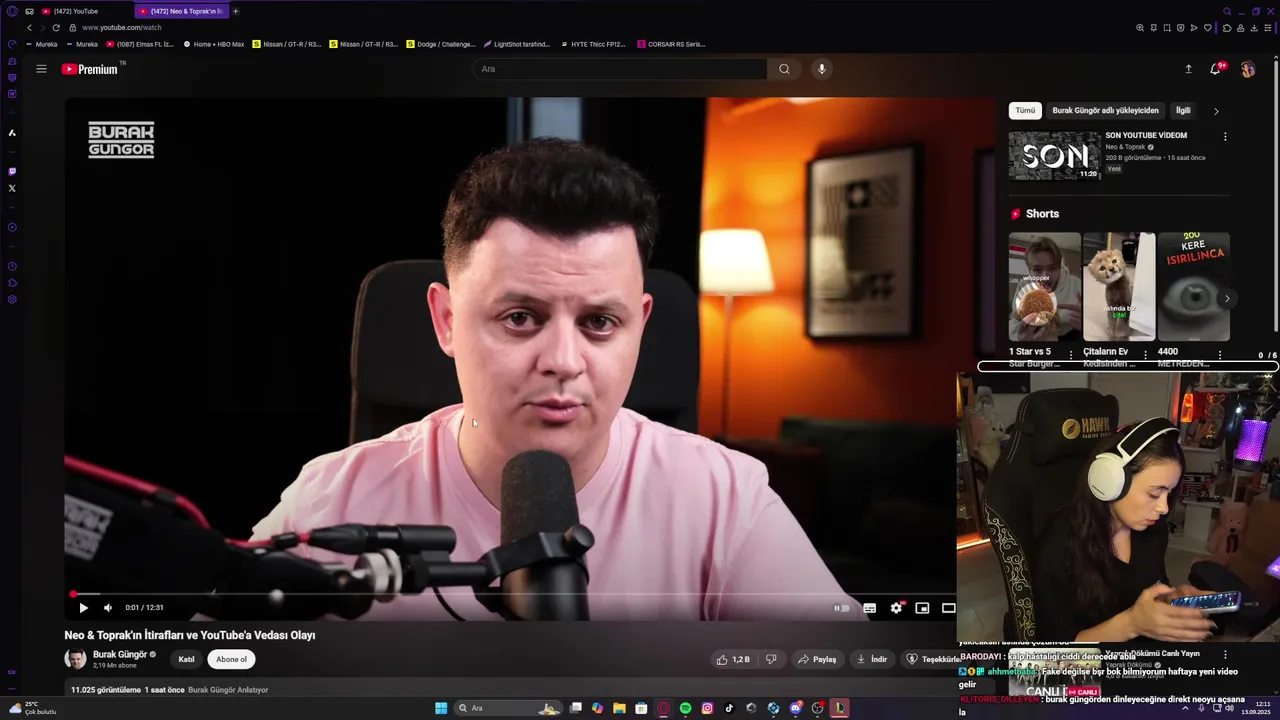
Task: Toggle theater mode in the player
Action: [x=948, y=607]
